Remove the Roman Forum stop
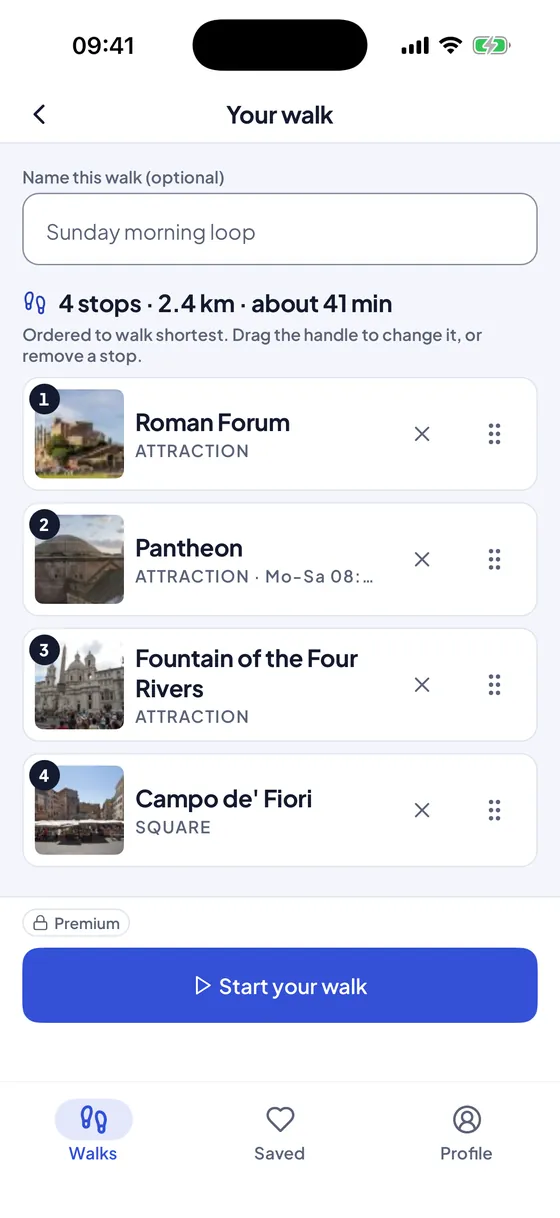560x1218 pixels. [x=422, y=434]
